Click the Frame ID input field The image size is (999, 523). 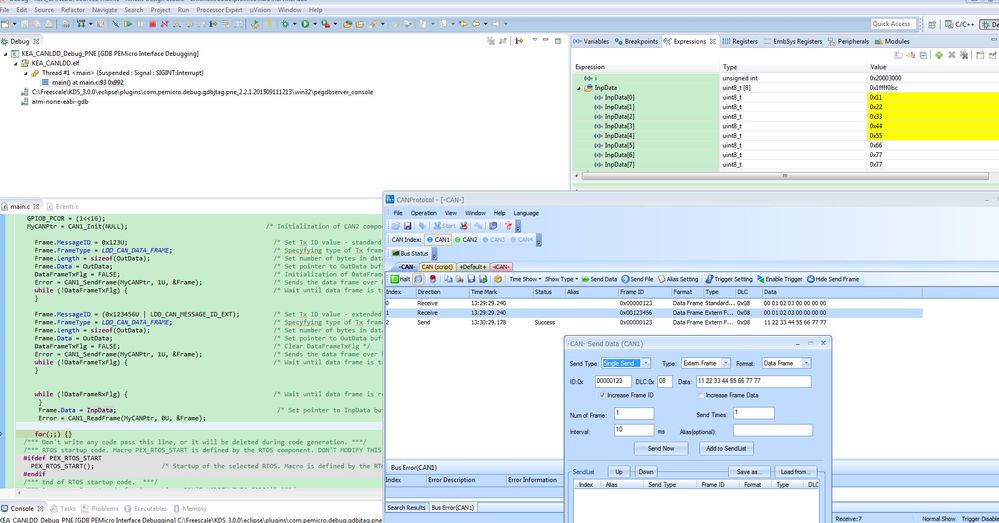tap(613, 381)
